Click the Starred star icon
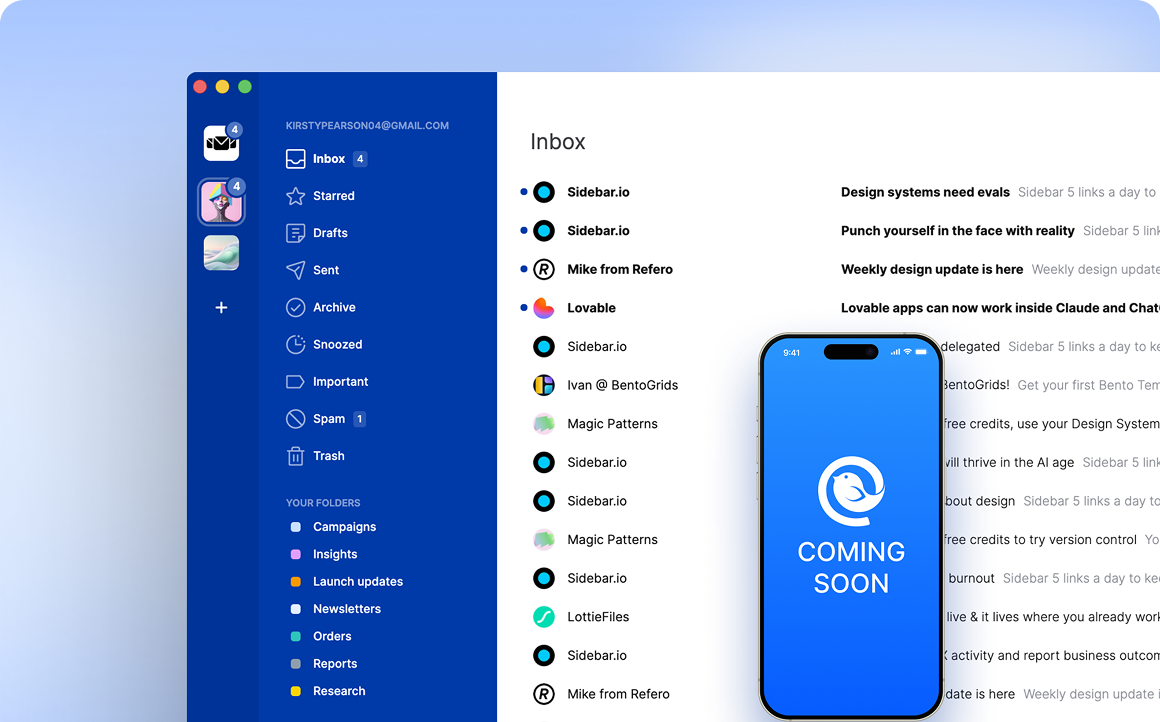This screenshot has width=1160, height=722. (295, 196)
